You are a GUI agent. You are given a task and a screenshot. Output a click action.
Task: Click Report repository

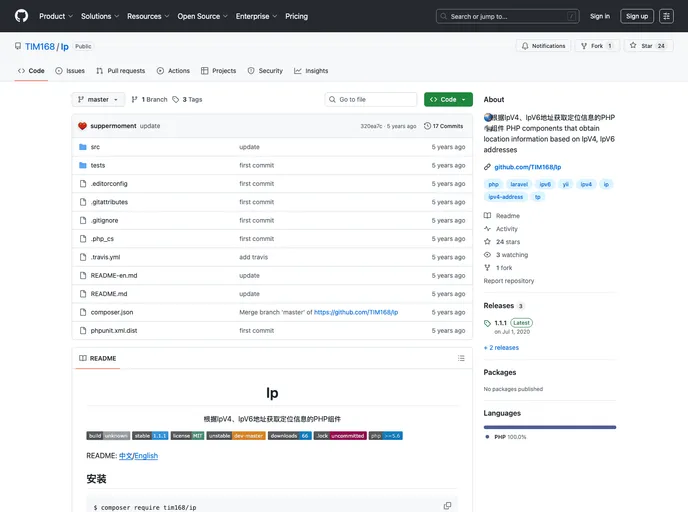coord(509,281)
